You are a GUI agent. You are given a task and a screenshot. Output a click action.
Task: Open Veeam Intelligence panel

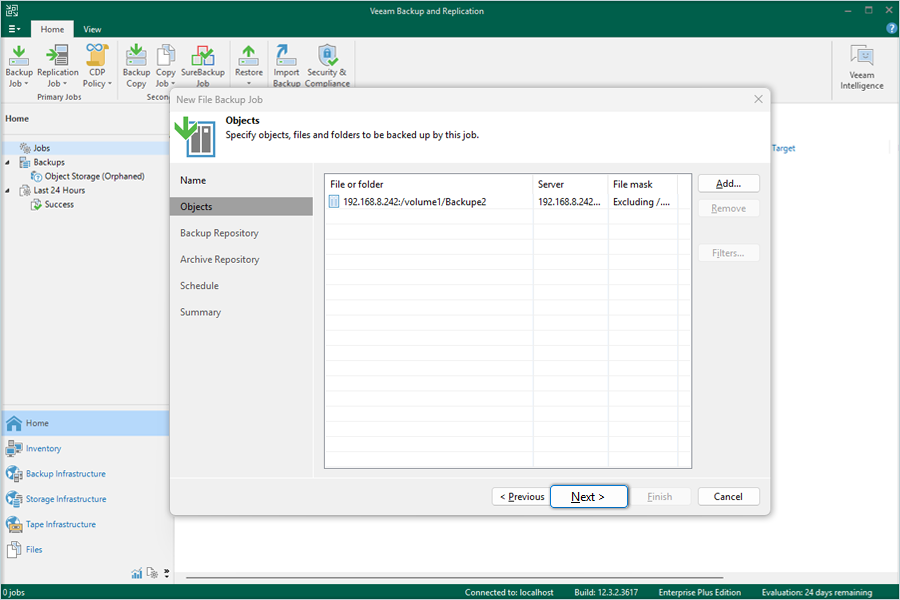(x=862, y=68)
